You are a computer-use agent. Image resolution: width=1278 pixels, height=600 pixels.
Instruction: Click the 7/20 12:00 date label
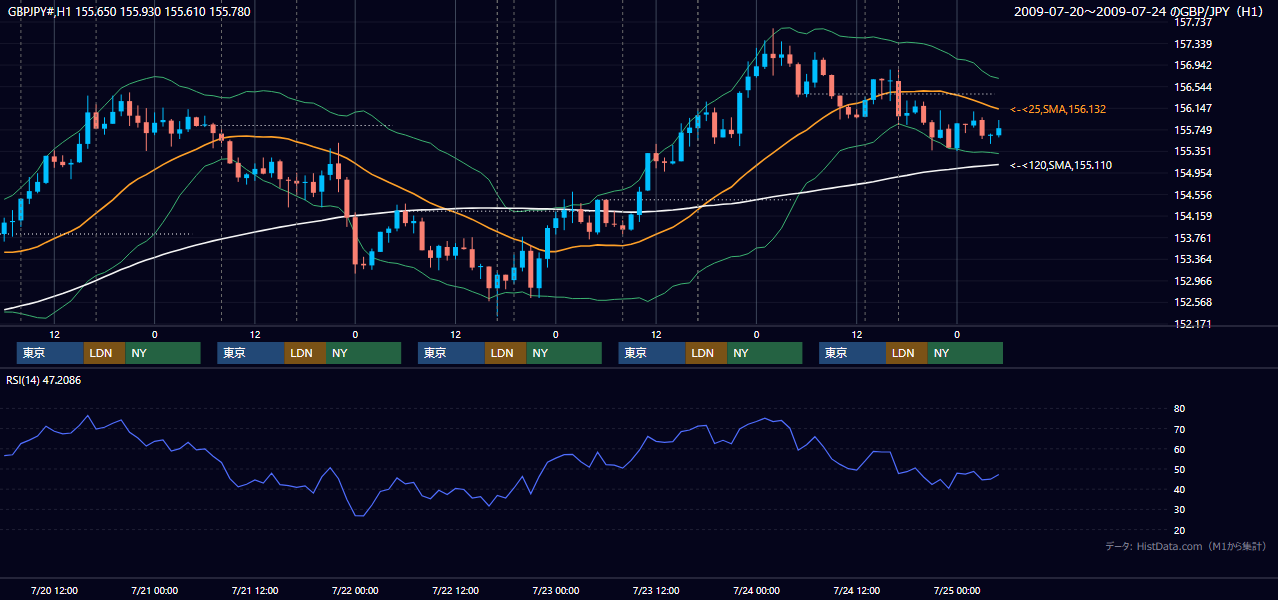pos(55,590)
